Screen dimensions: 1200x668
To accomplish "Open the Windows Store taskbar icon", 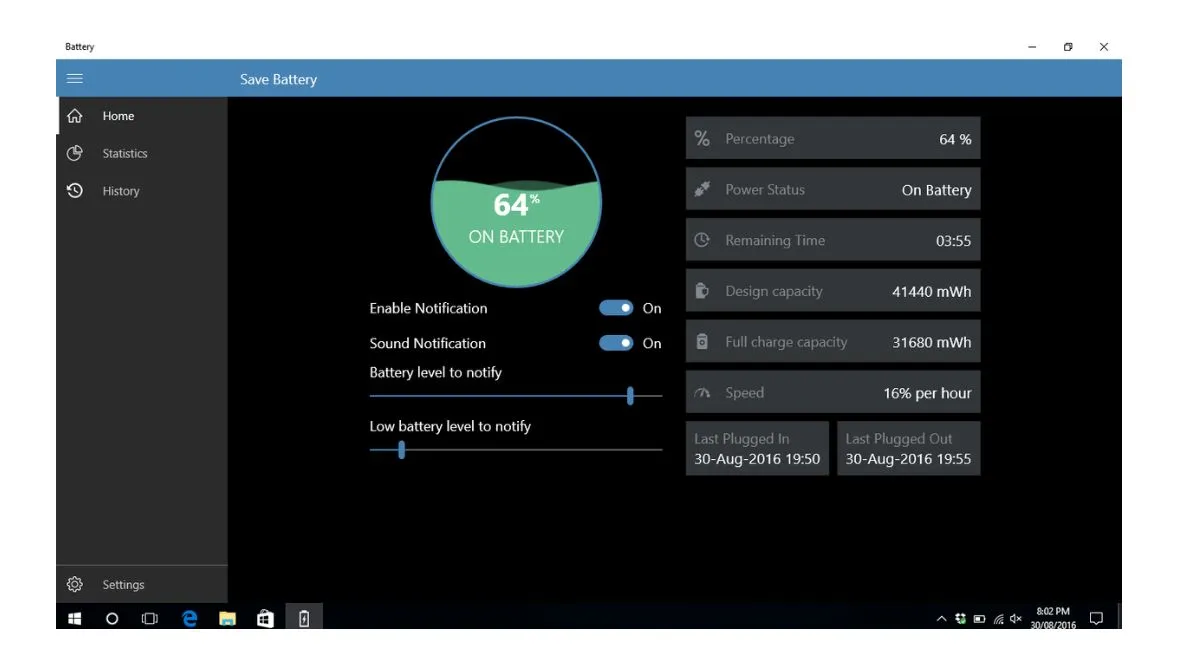I will click(265, 619).
